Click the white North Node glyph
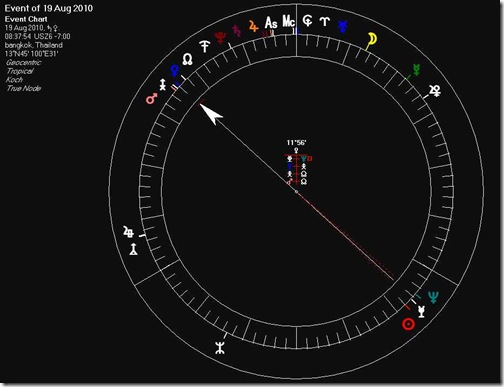This screenshot has height=387, width=504. (188, 59)
